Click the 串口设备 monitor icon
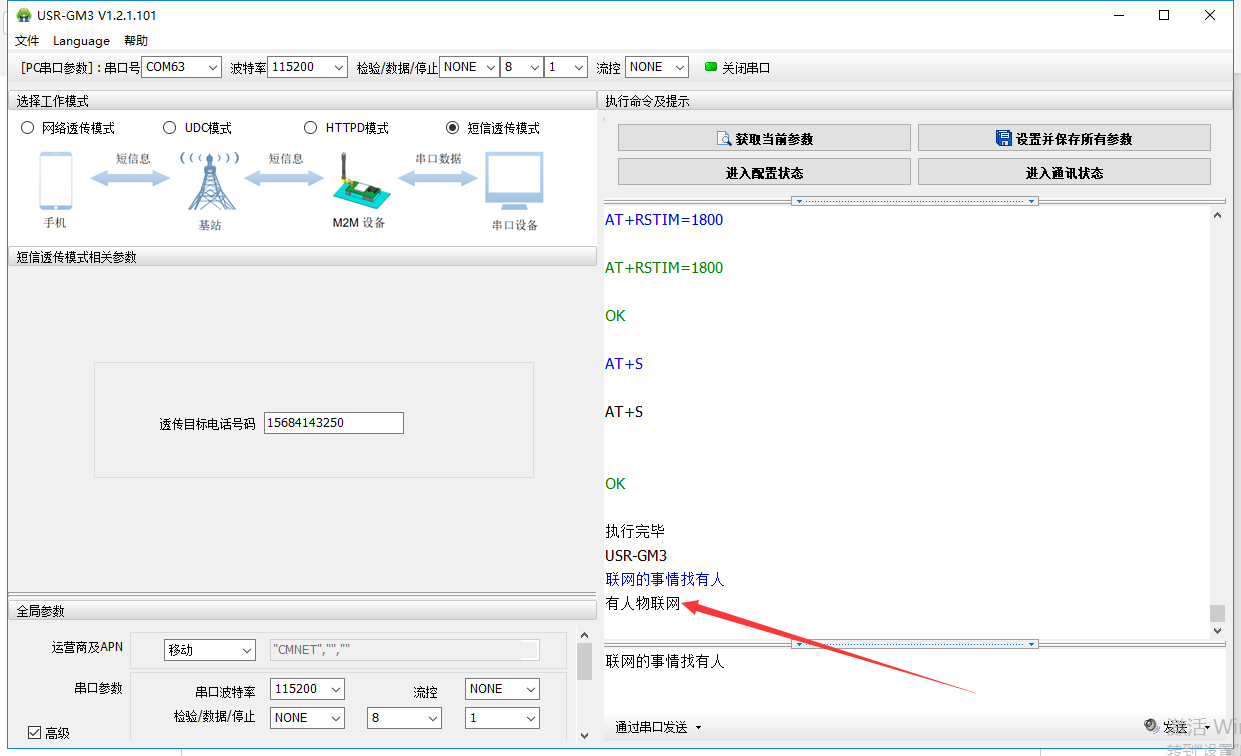This screenshot has width=1241, height=756. 514,181
